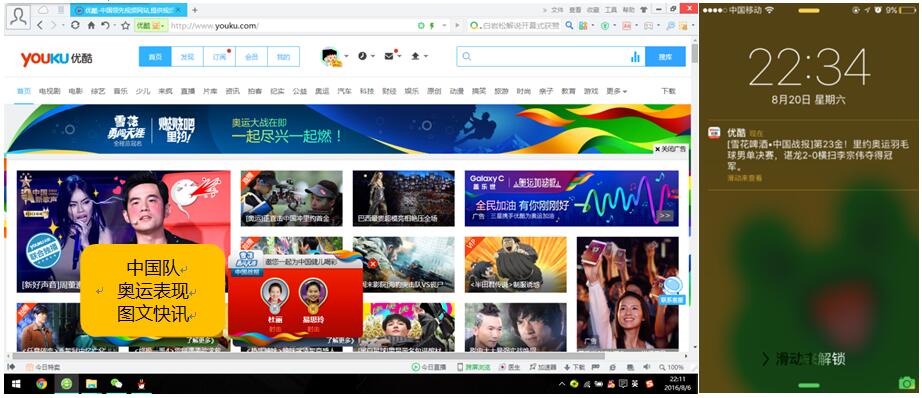Open the 音乐 channel link
This screenshot has width=922, height=398.
(120, 91)
